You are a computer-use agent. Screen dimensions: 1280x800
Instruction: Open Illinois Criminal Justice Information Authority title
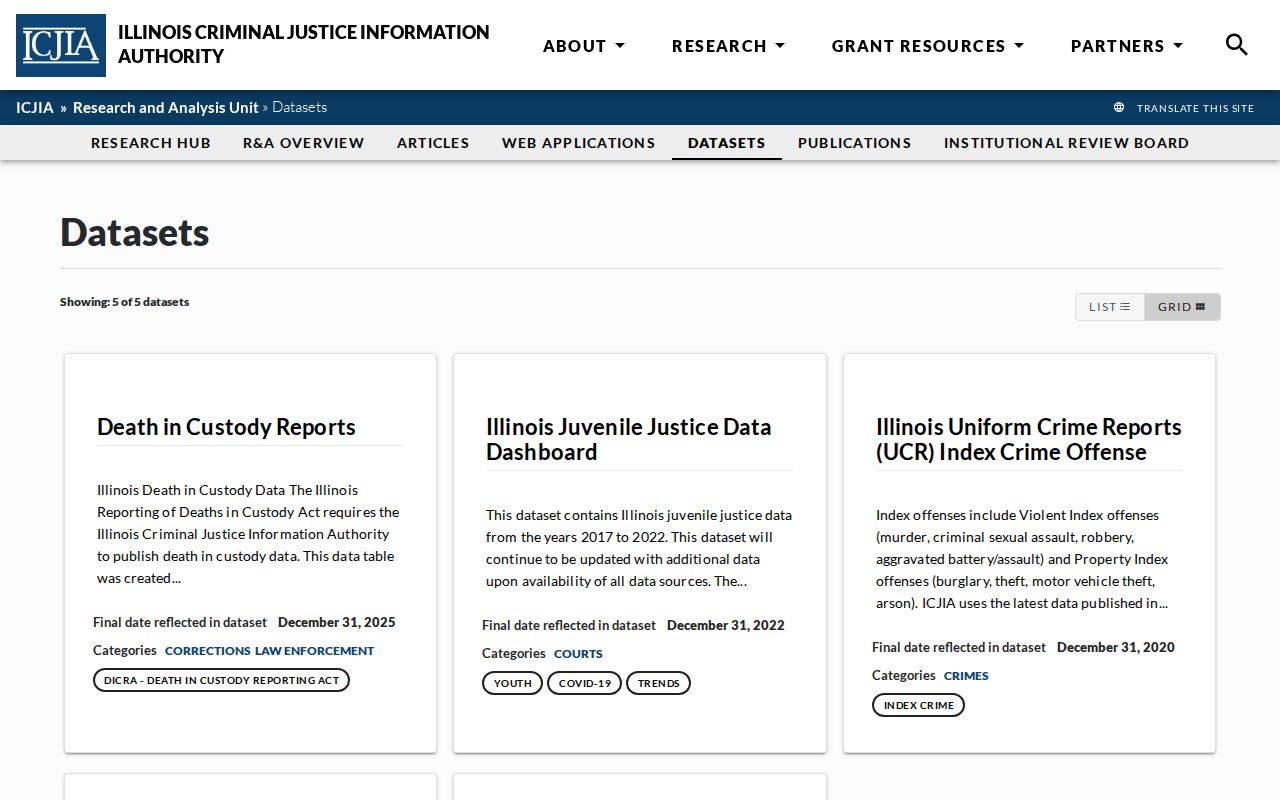(304, 44)
